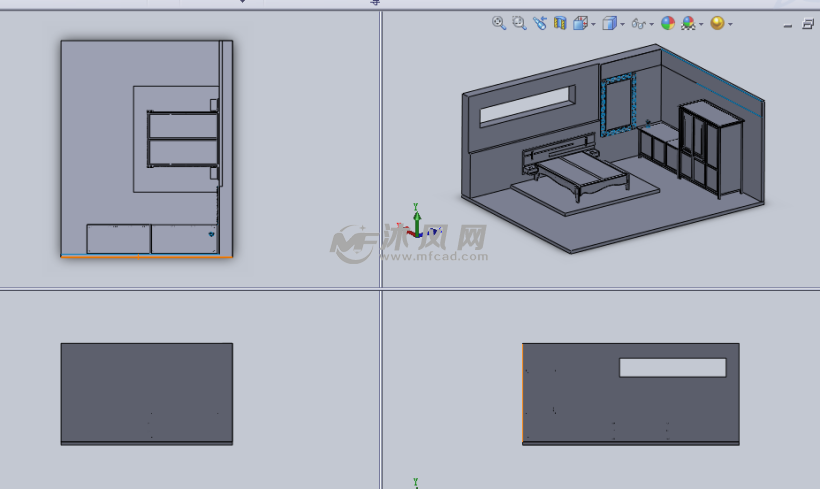Screen dimensions: 820x489
Task: Click the gold sphere View Settings icon
Action: 717,23
